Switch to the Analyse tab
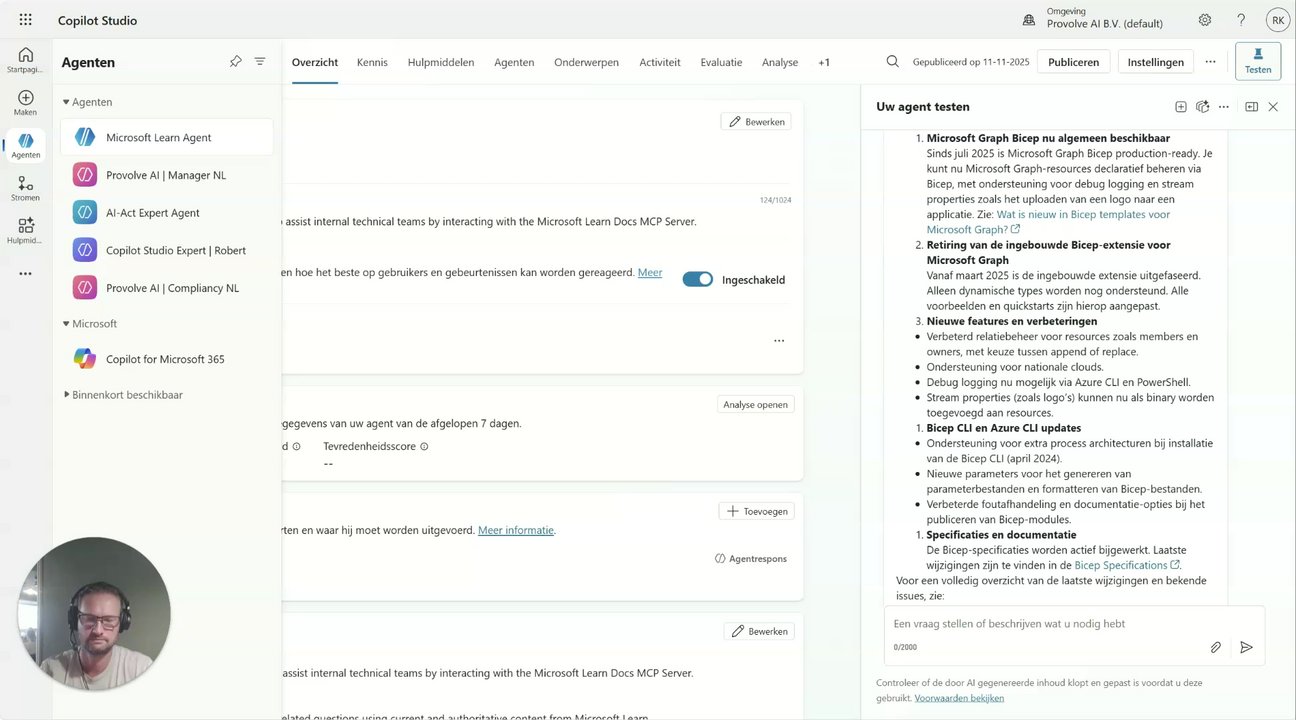Screen dimensions: 1296x720 (x=780, y=62)
